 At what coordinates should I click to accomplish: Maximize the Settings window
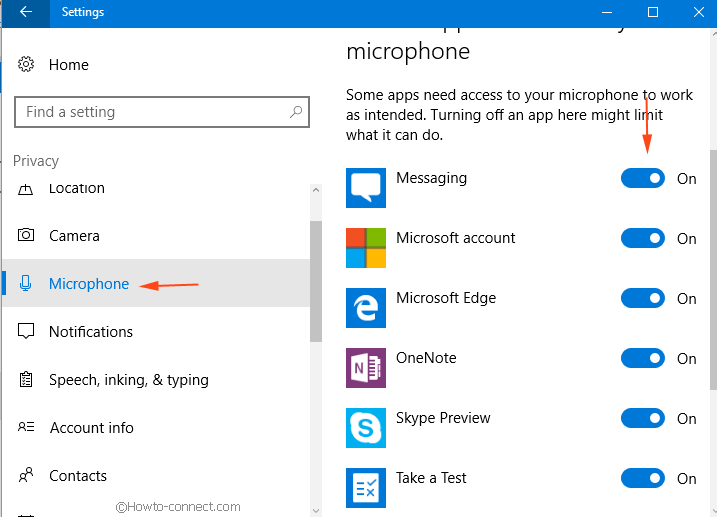(x=653, y=12)
